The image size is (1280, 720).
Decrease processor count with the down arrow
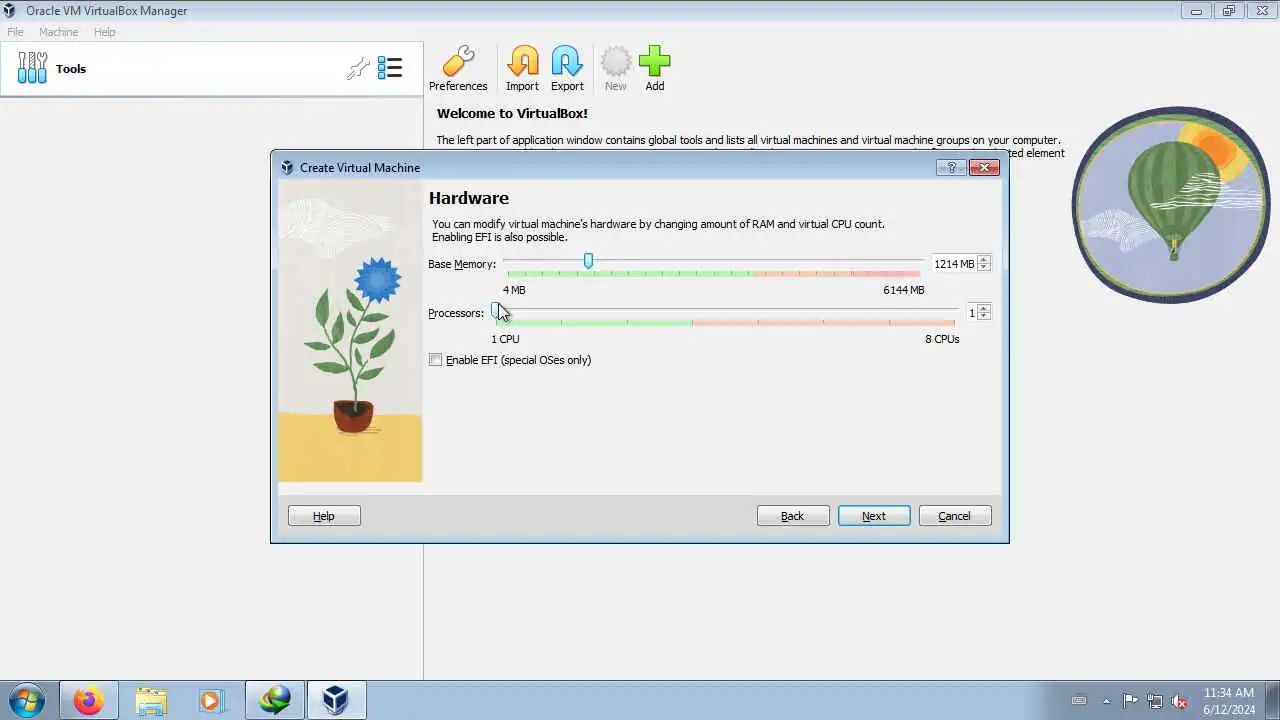point(984,317)
